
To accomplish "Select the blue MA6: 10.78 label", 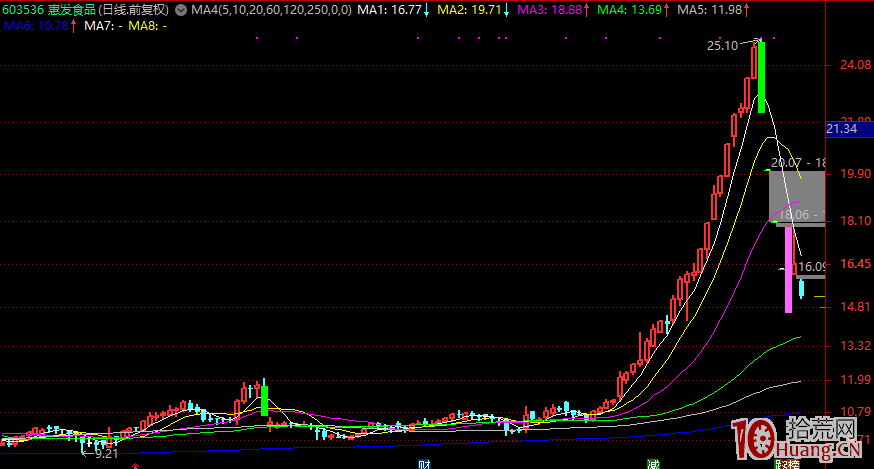I will point(36,26).
